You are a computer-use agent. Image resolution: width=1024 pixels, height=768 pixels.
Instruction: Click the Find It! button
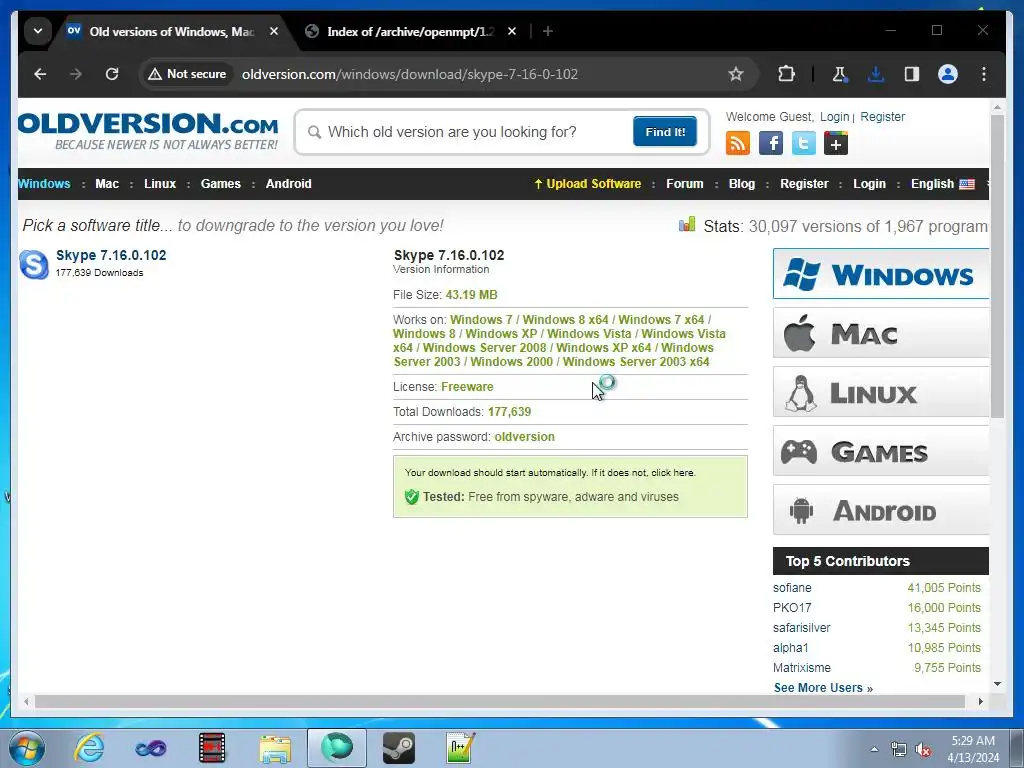[665, 132]
